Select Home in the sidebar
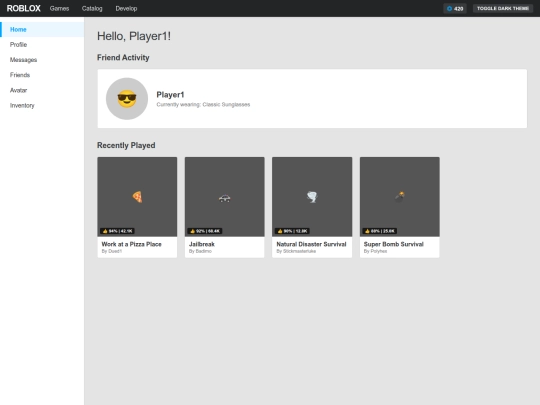 click(42, 29)
